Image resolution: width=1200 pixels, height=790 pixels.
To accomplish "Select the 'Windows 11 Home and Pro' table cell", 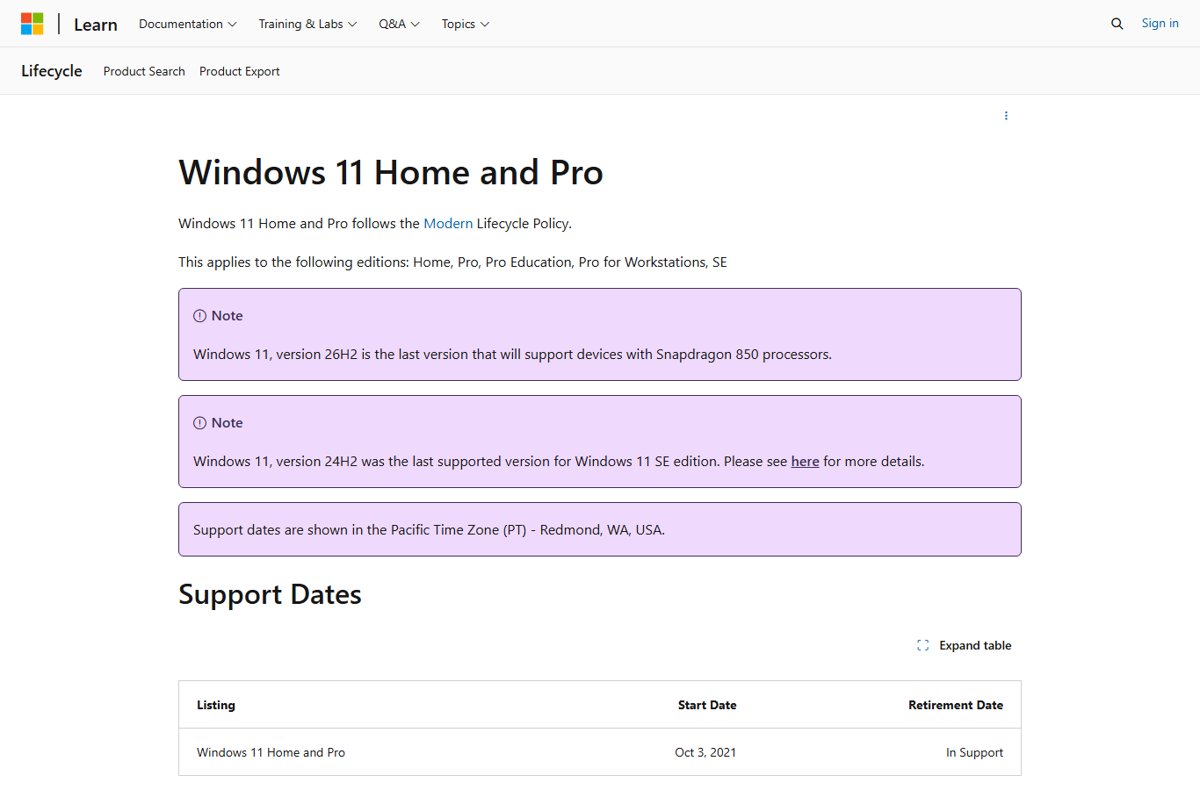I will pyautogui.click(x=271, y=753).
